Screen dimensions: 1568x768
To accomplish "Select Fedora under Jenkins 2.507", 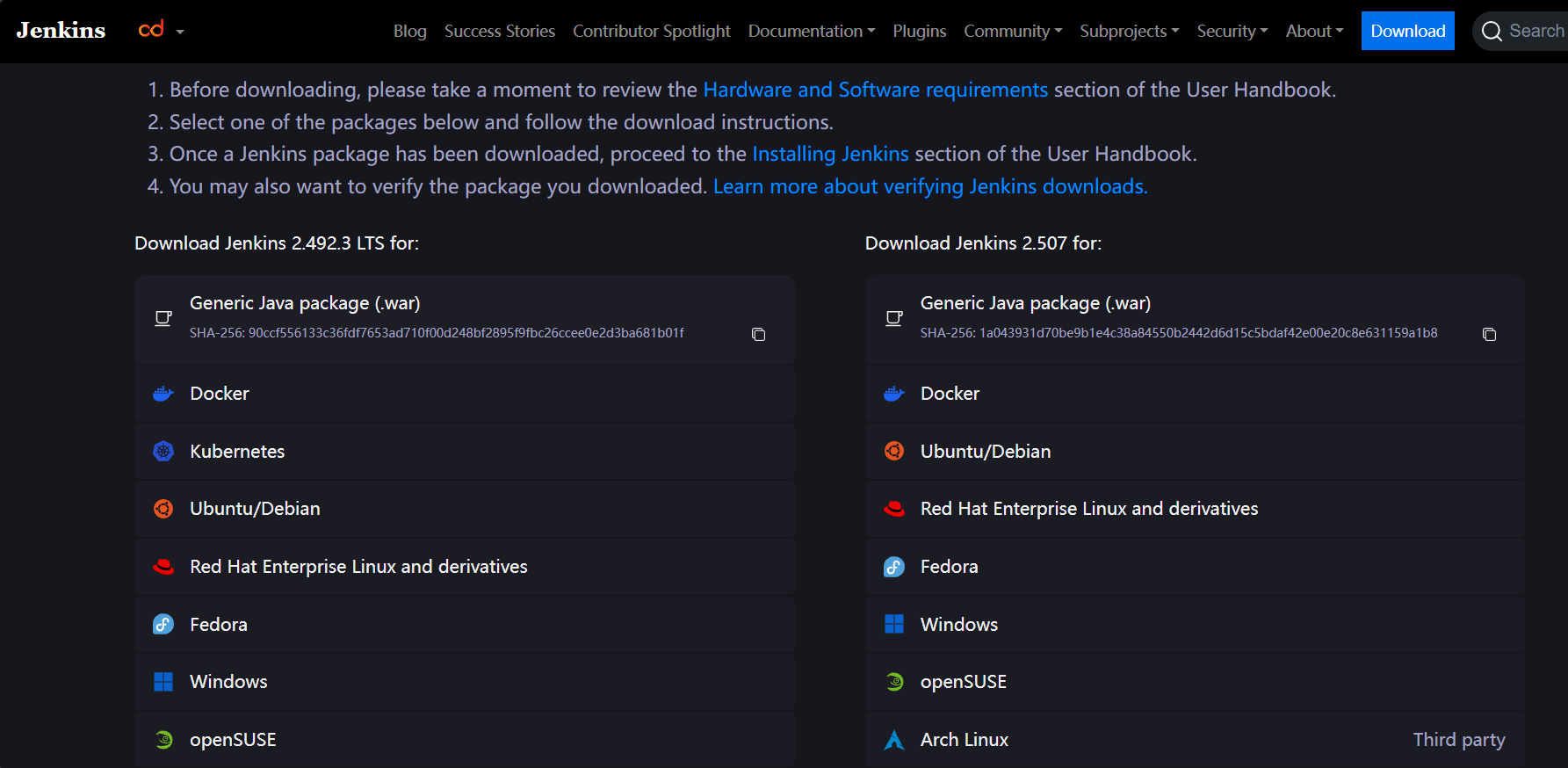I will pyautogui.click(x=1195, y=567).
